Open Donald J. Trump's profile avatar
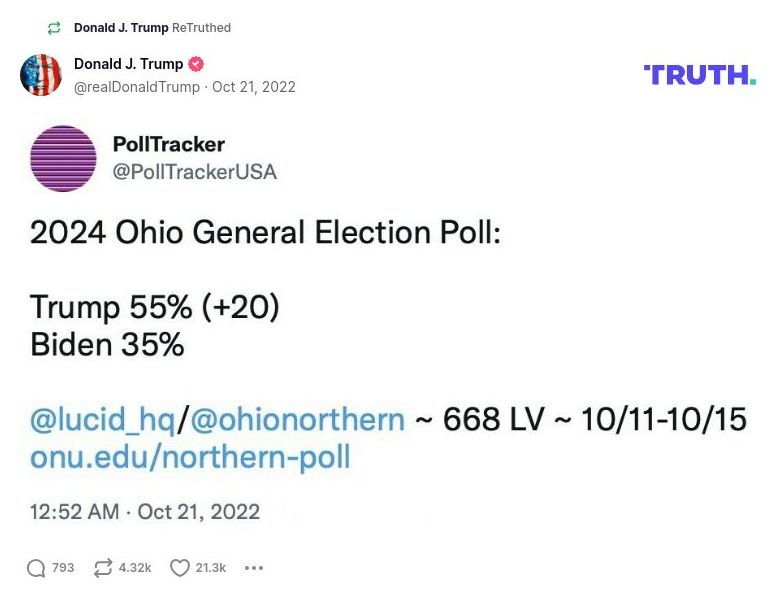Viewport: 777px width, 598px height. click(41, 75)
